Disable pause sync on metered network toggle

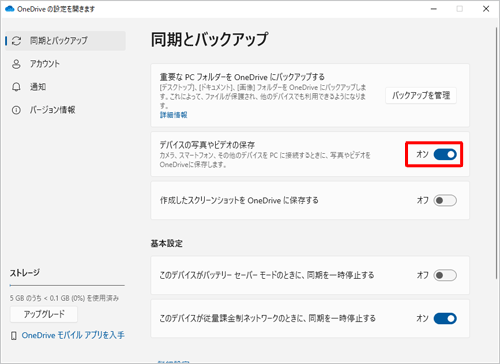tap(445, 319)
